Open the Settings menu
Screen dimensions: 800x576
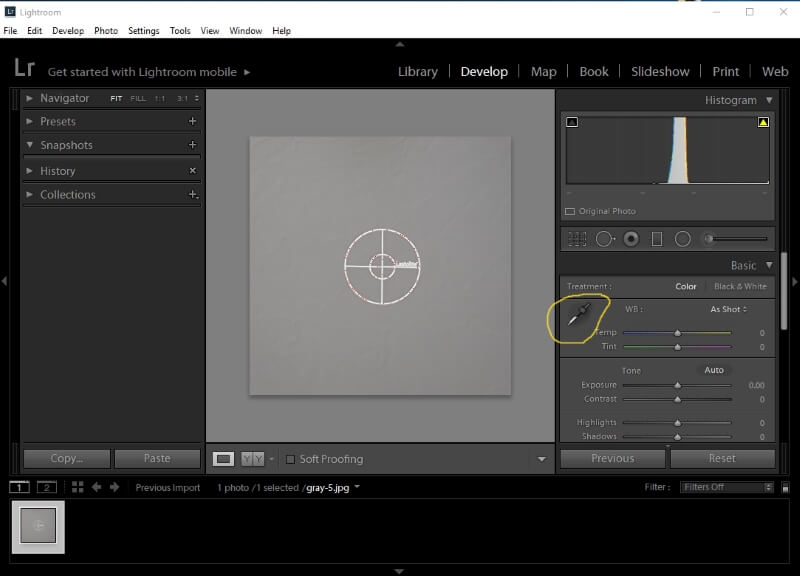(x=143, y=31)
